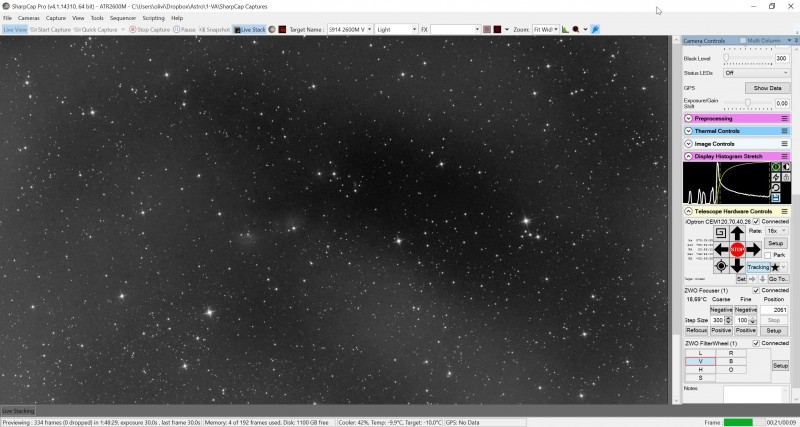Click the green circle icon beside the histogram
This screenshot has width=800, height=427.
pyautogui.click(x=776, y=167)
